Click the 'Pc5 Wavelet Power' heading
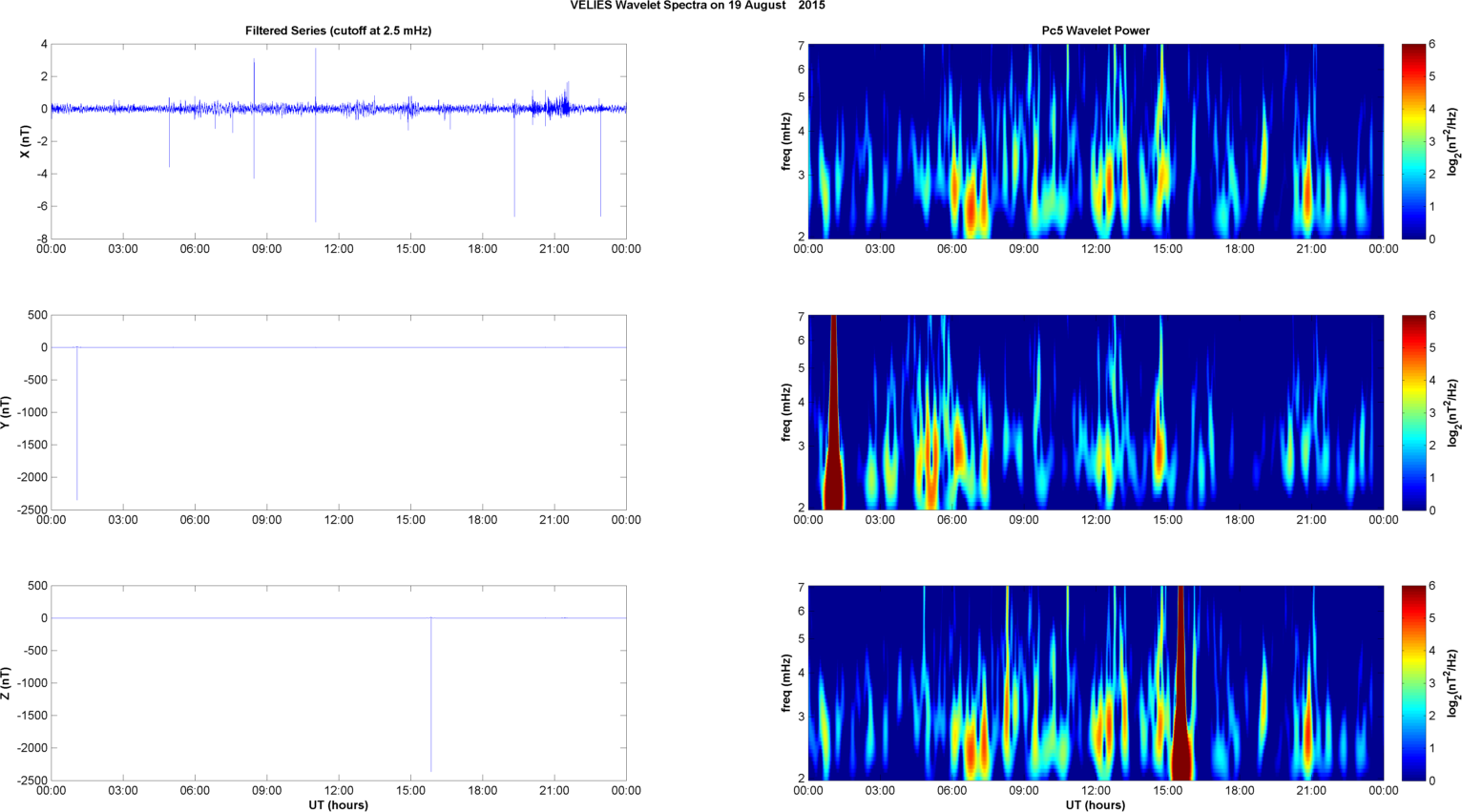The image size is (1462, 812). pyautogui.click(x=1096, y=31)
